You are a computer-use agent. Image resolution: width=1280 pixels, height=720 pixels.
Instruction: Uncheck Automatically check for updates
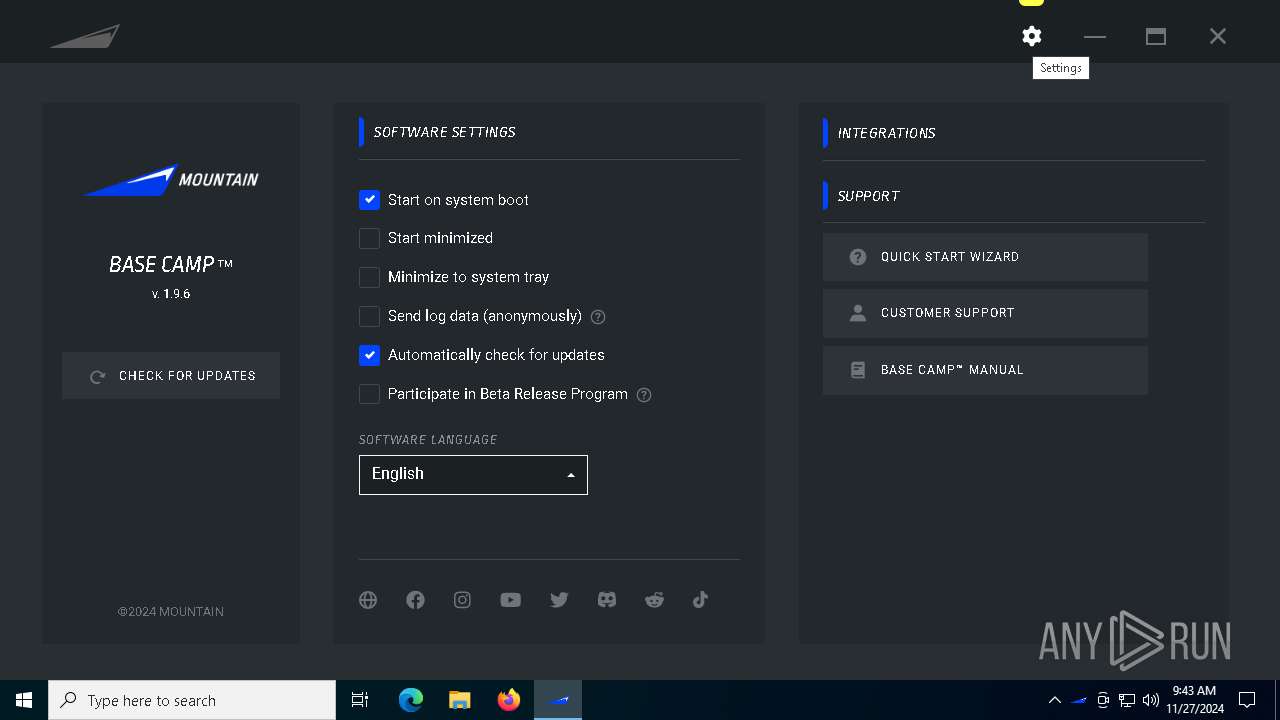tap(369, 355)
